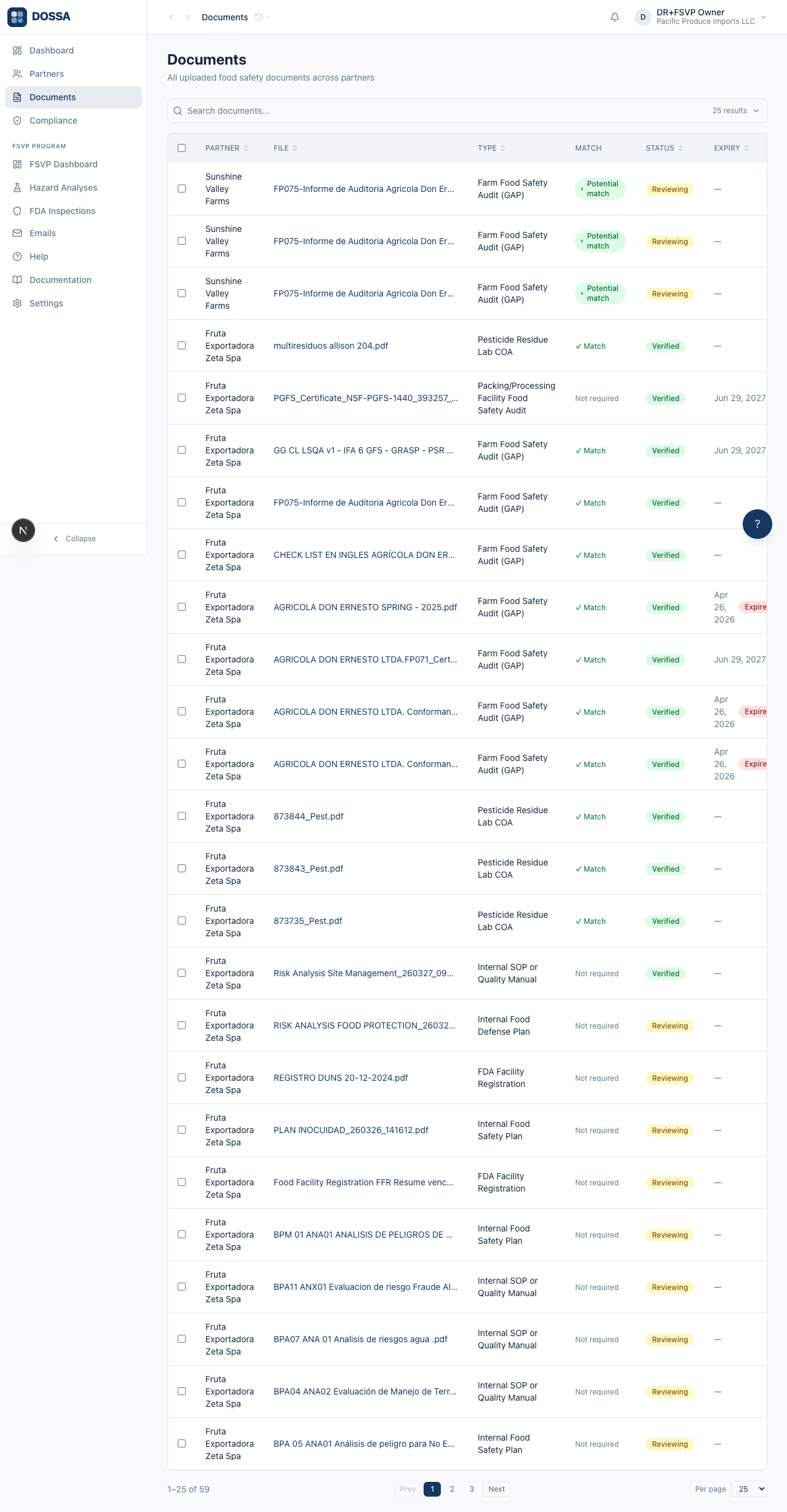Sort table by STATUS column
Viewport: 787px width, 1512px height.
[664, 148]
